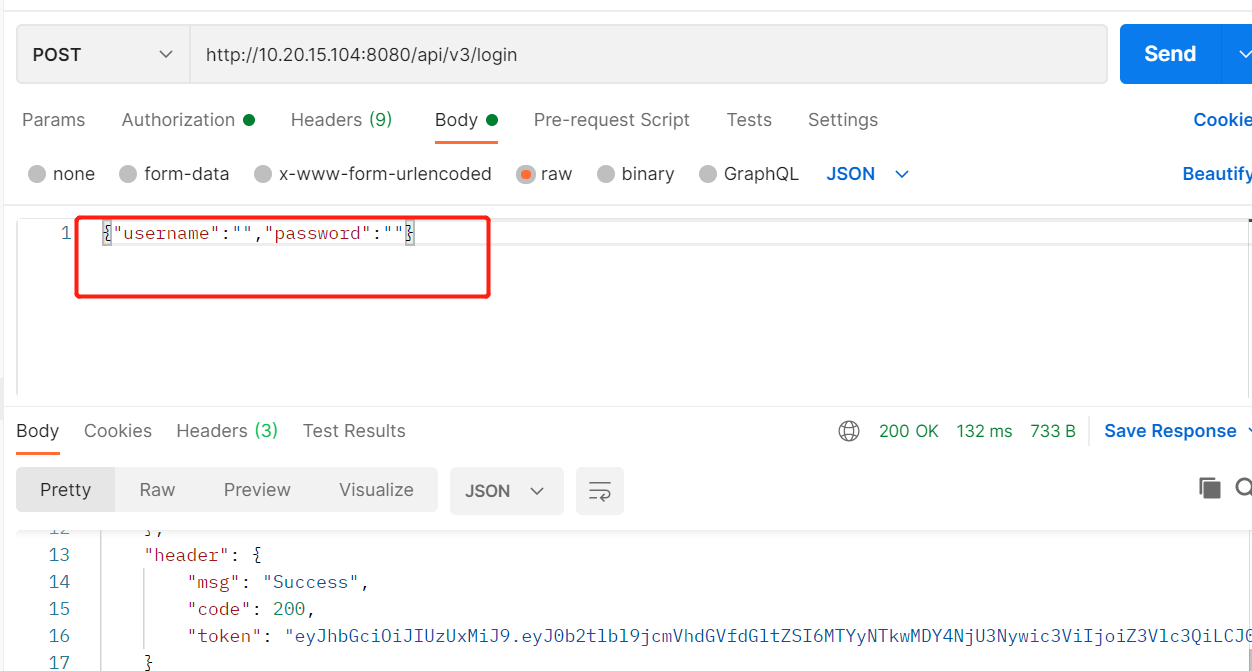Open the POST method dropdown

(103, 54)
